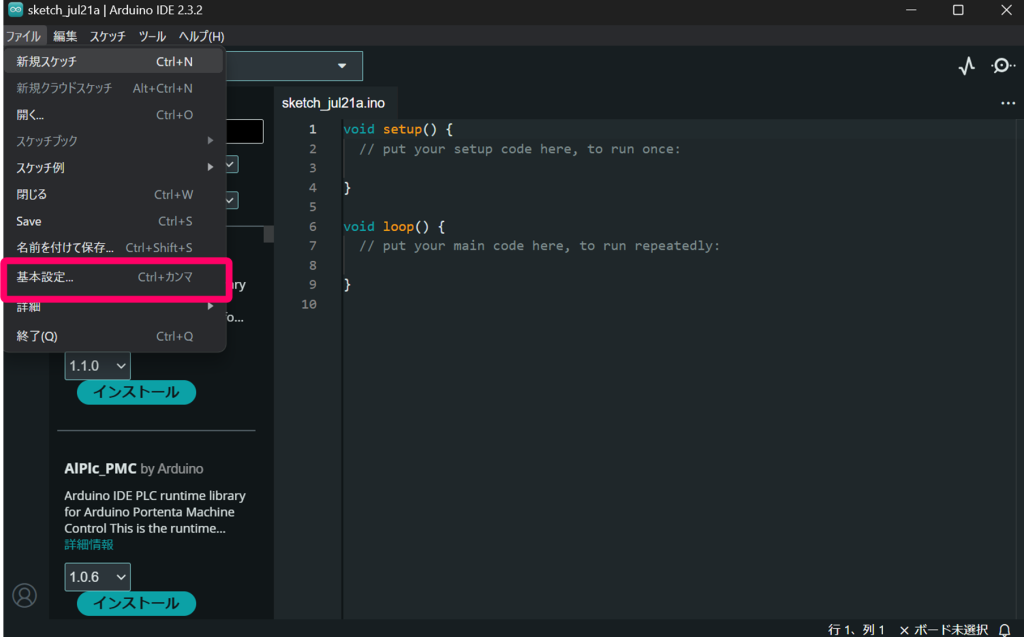
Task: Click the AlPlc_PMC library title
Action: 101,468
